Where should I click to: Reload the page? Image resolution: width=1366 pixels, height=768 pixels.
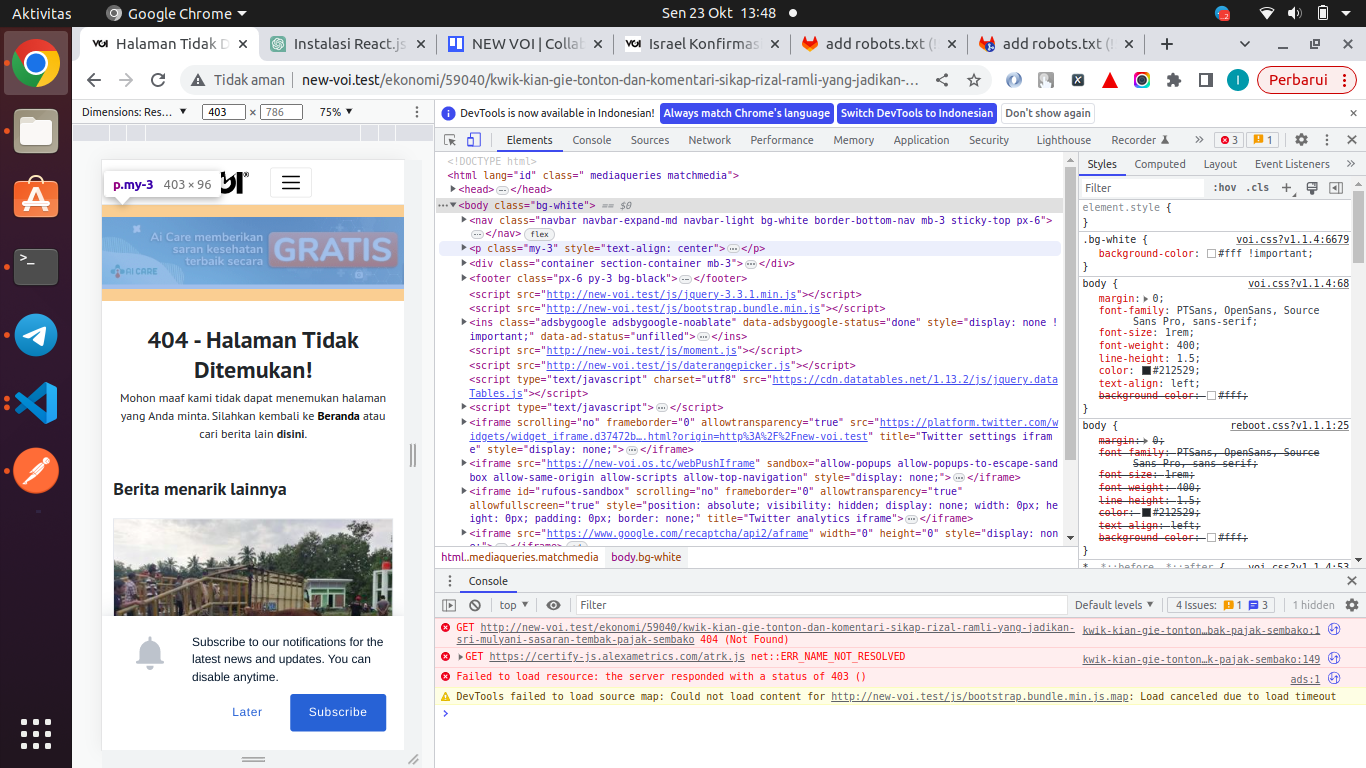coord(158,80)
